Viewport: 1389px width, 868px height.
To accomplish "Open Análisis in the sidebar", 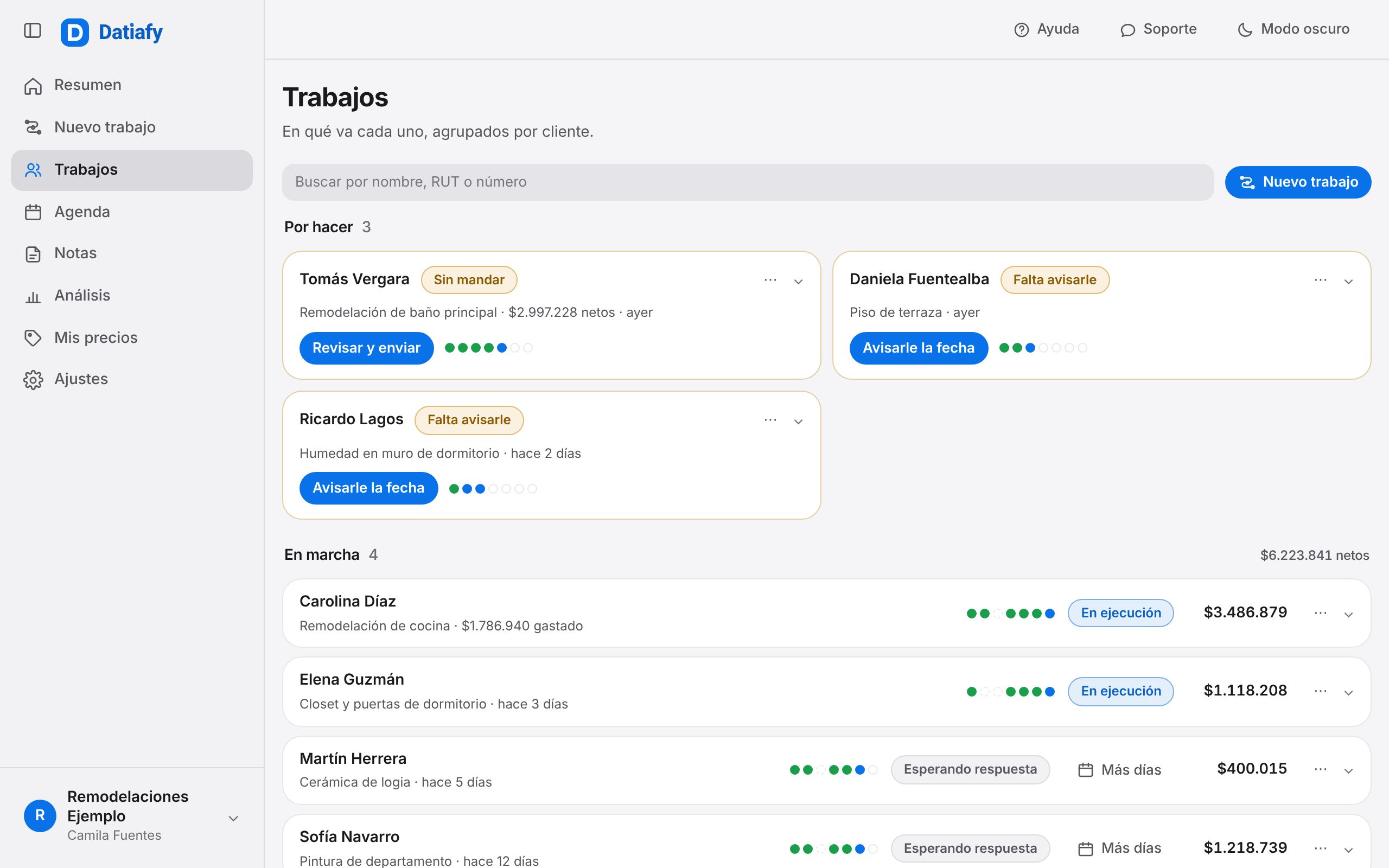I will (x=131, y=296).
